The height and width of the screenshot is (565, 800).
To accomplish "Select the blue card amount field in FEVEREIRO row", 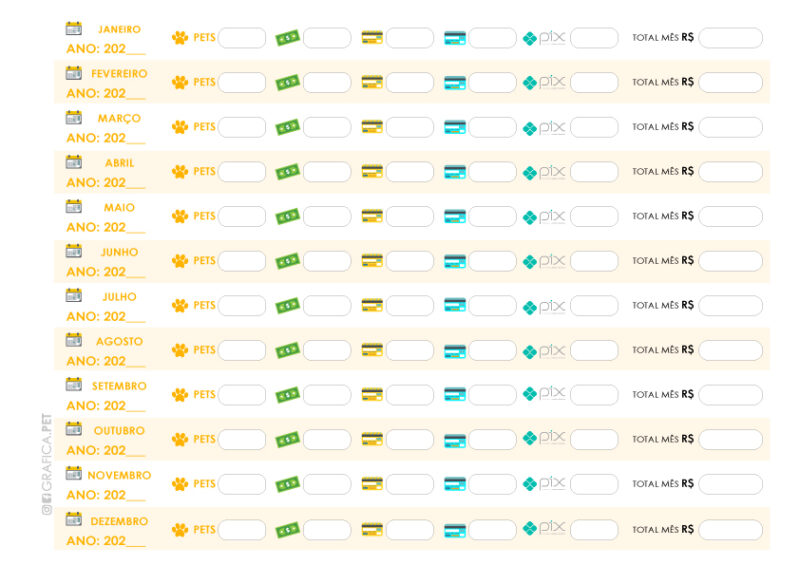I will 492,82.
